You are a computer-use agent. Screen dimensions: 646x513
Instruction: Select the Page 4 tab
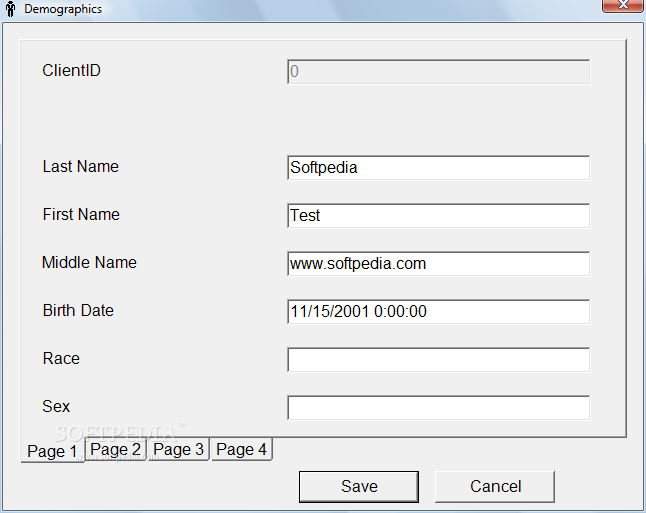click(x=241, y=449)
